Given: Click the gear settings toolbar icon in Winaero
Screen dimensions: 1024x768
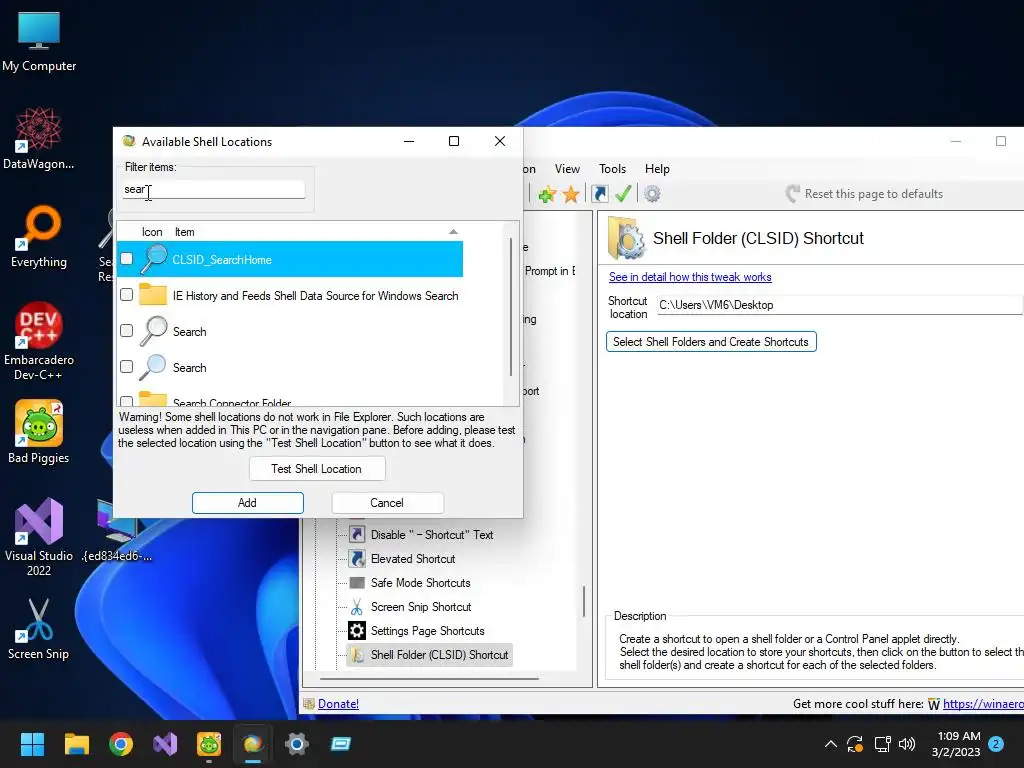Looking at the screenshot, I should (x=652, y=194).
